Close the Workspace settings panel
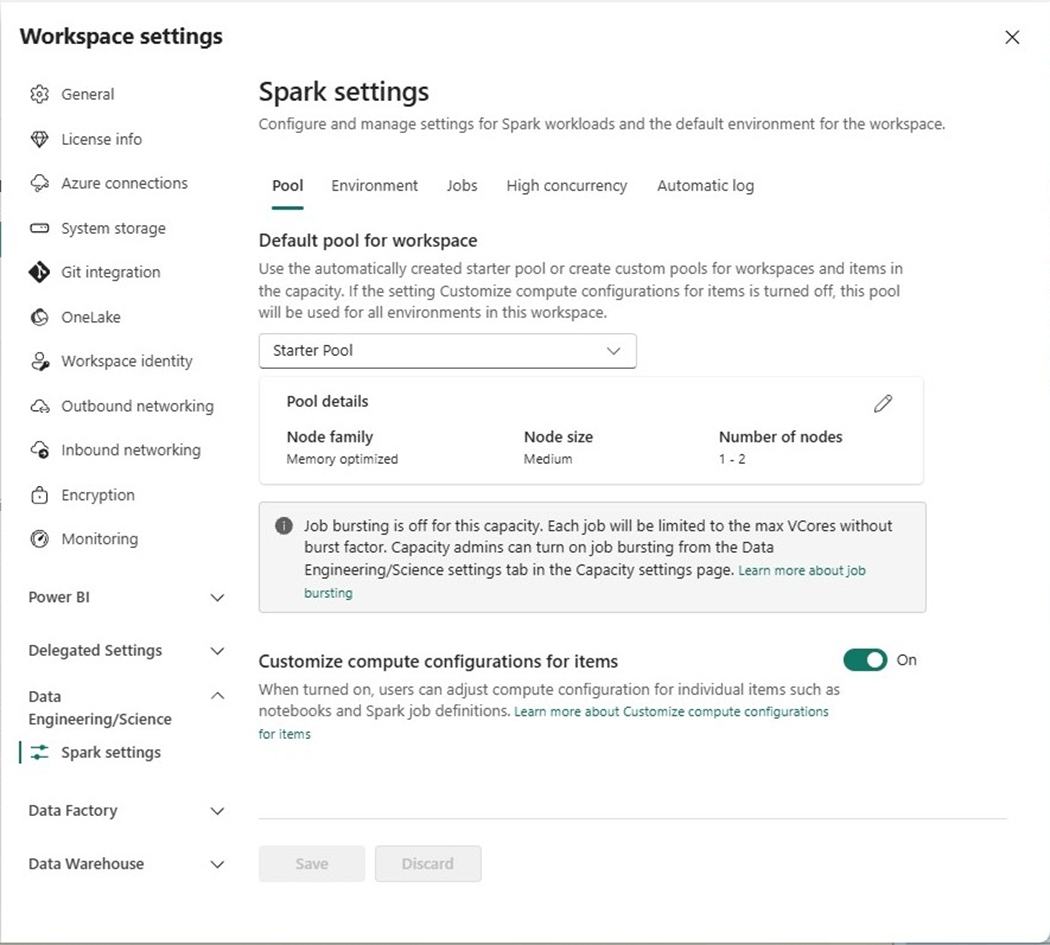Screen dimensions: 1050x945 tap(1012, 38)
